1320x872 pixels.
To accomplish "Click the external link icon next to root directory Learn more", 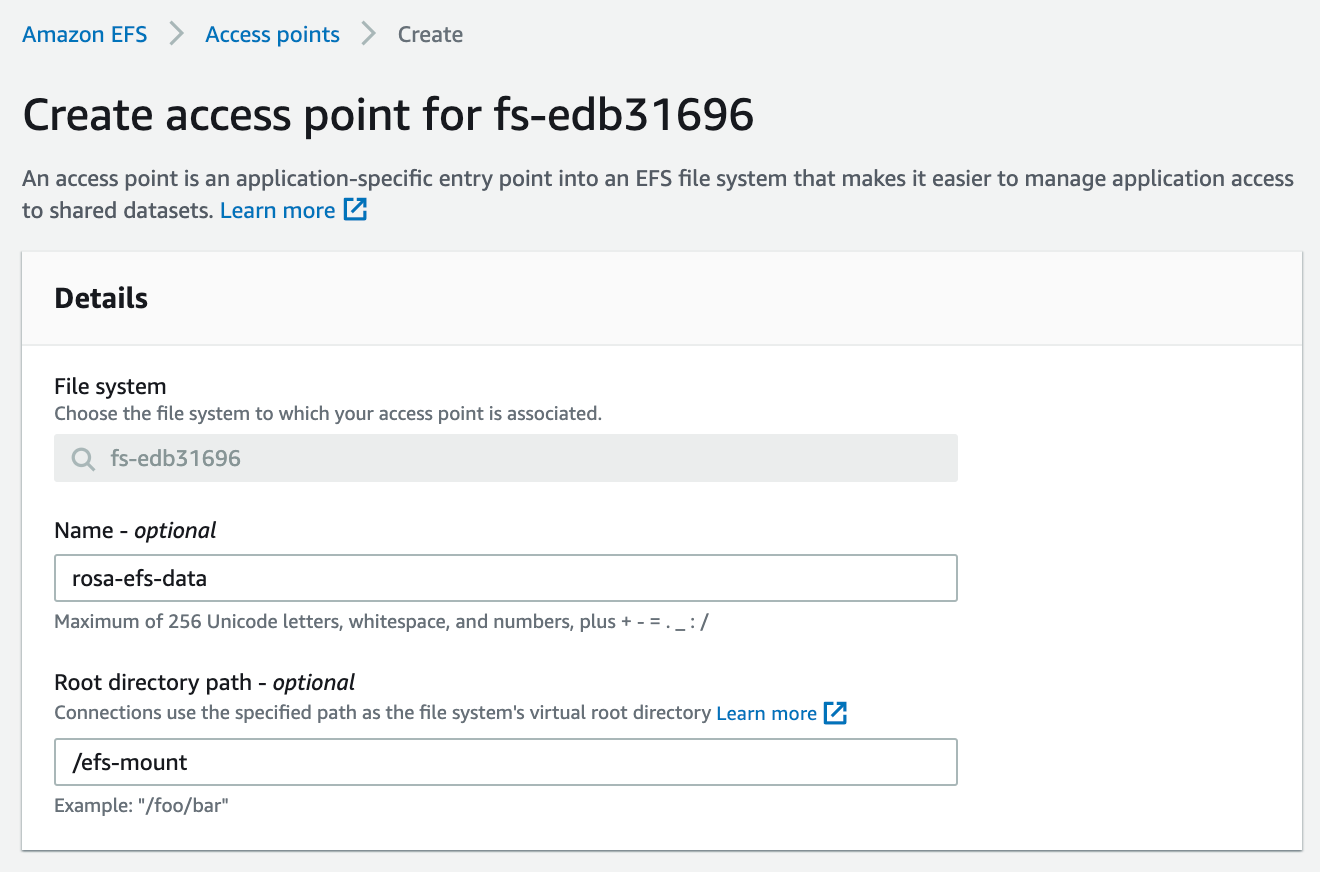I will click(835, 713).
